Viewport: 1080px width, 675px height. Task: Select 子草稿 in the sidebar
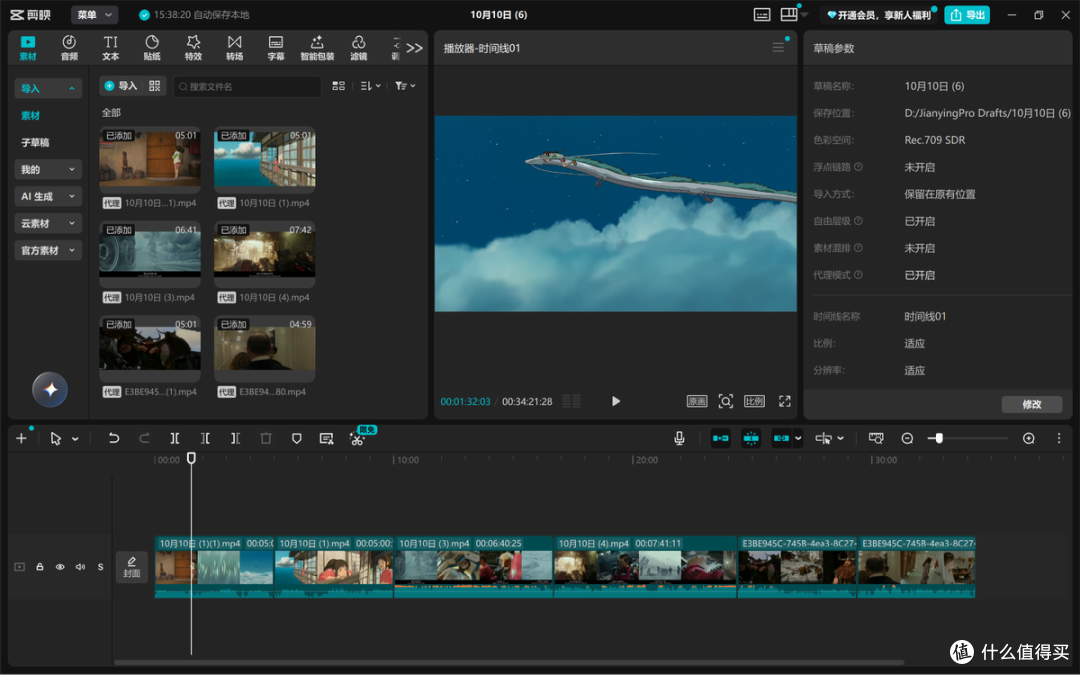pos(35,143)
